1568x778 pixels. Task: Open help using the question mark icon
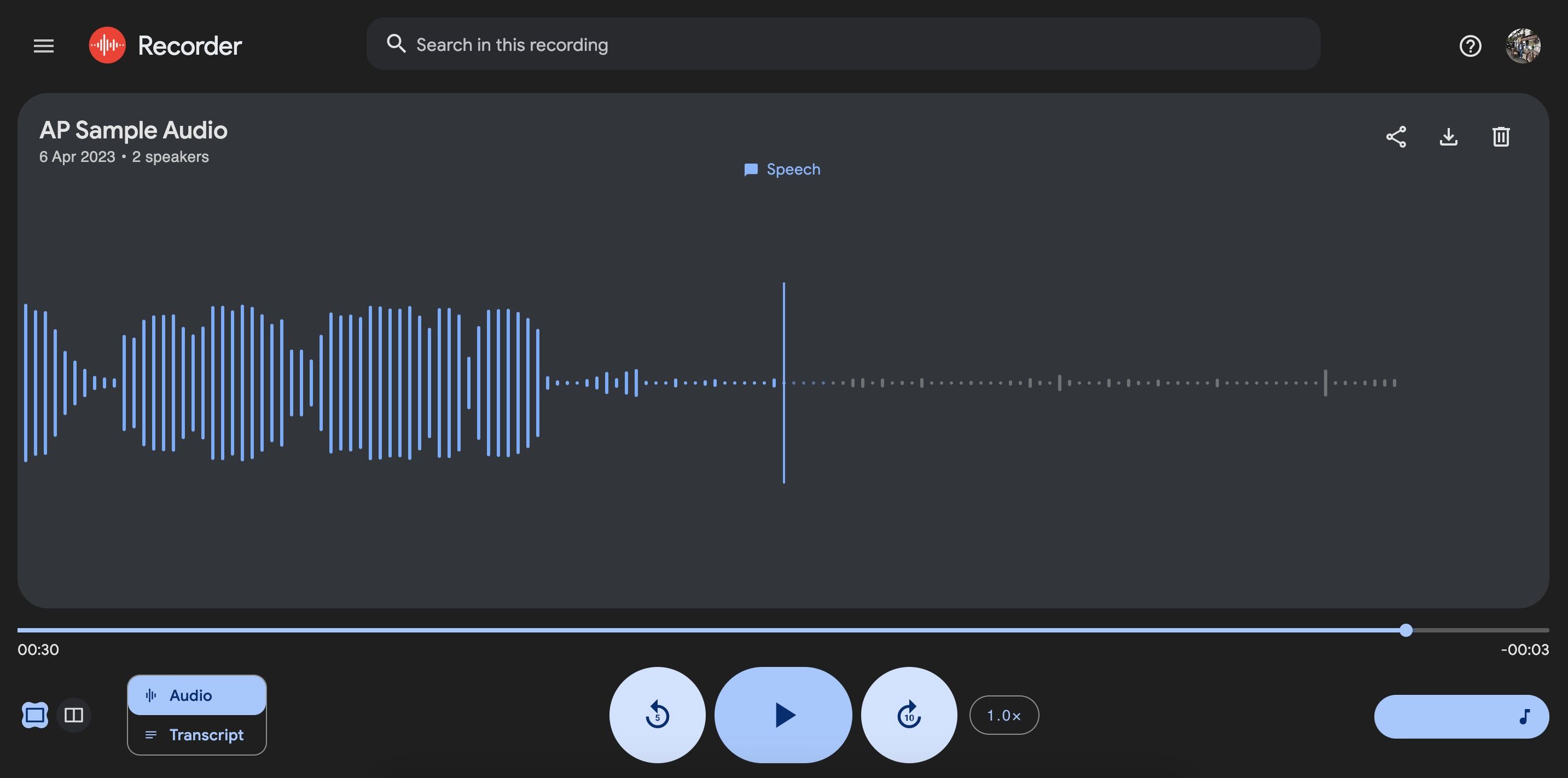click(x=1470, y=45)
